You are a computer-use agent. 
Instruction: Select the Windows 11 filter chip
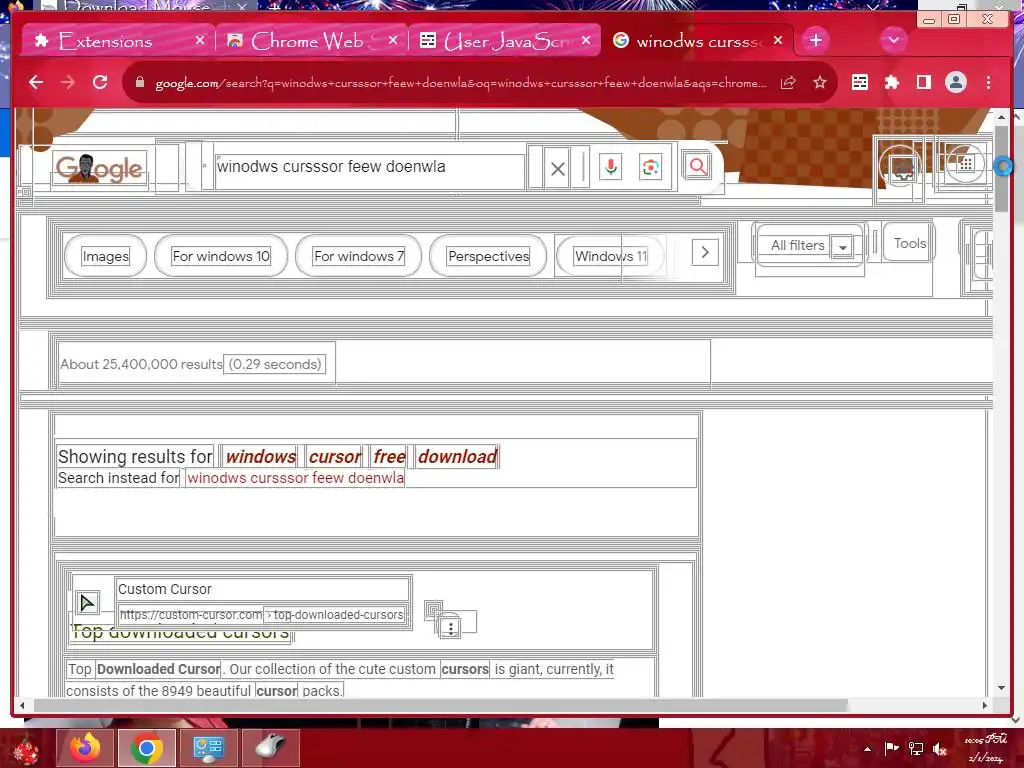point(611,256)
